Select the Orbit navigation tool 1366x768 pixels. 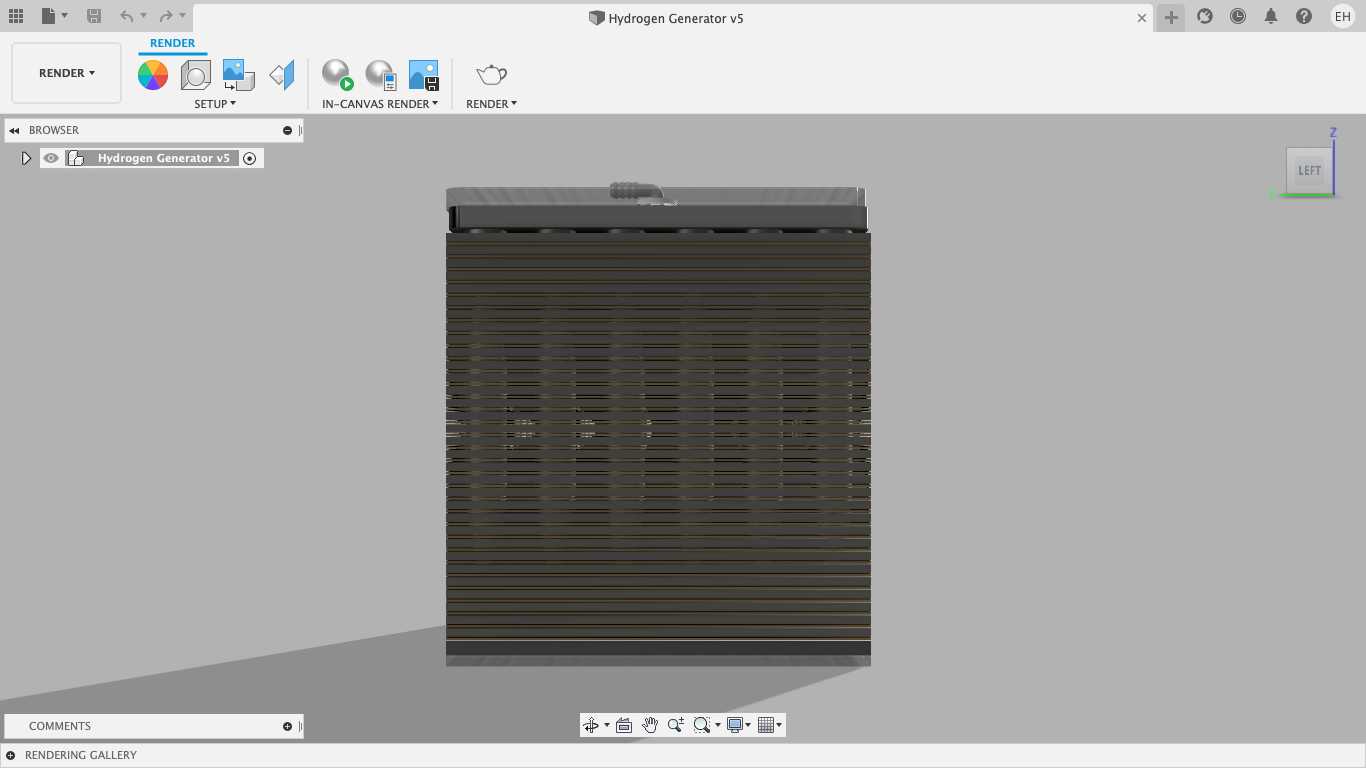[591, 725]
